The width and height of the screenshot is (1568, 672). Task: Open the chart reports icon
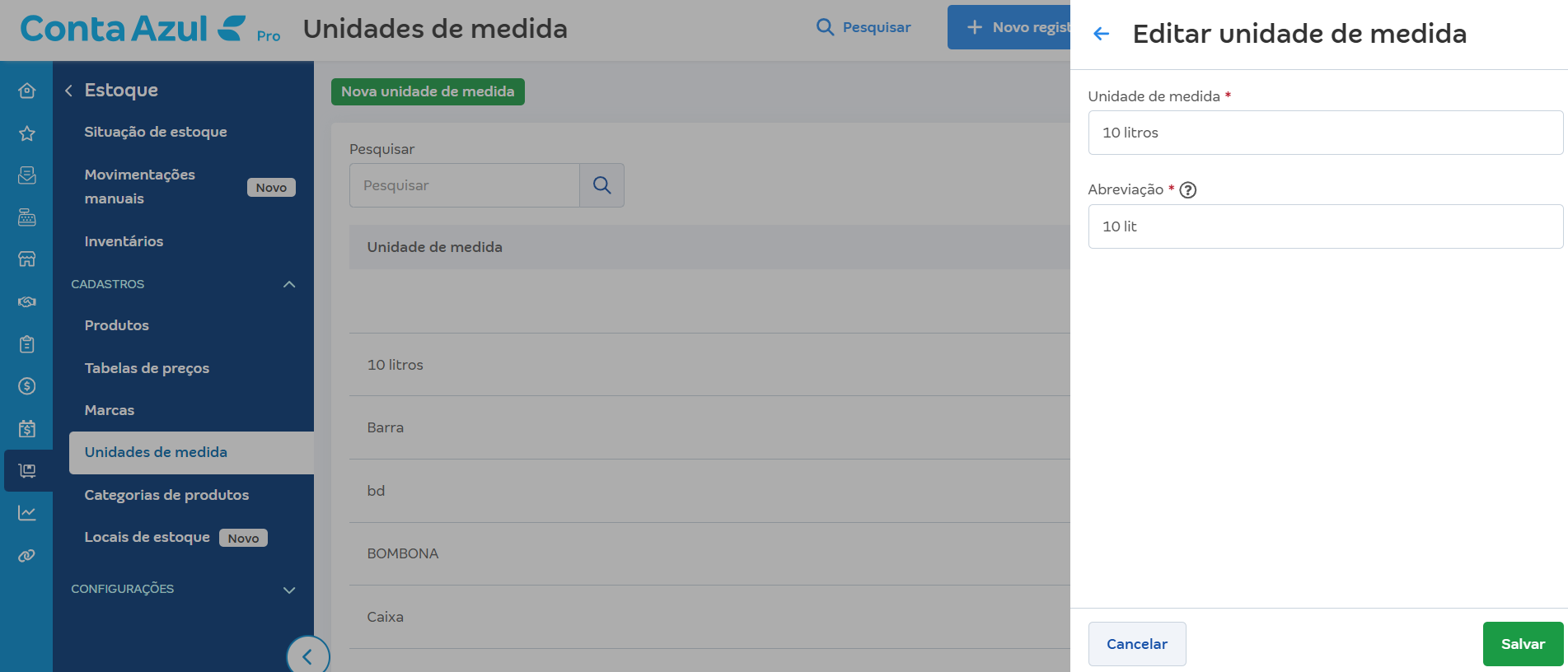[27, 513]
